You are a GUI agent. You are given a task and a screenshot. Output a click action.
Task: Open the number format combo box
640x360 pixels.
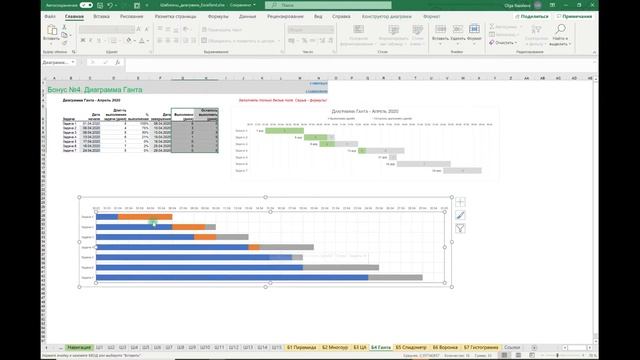click(x=311, y=29)
